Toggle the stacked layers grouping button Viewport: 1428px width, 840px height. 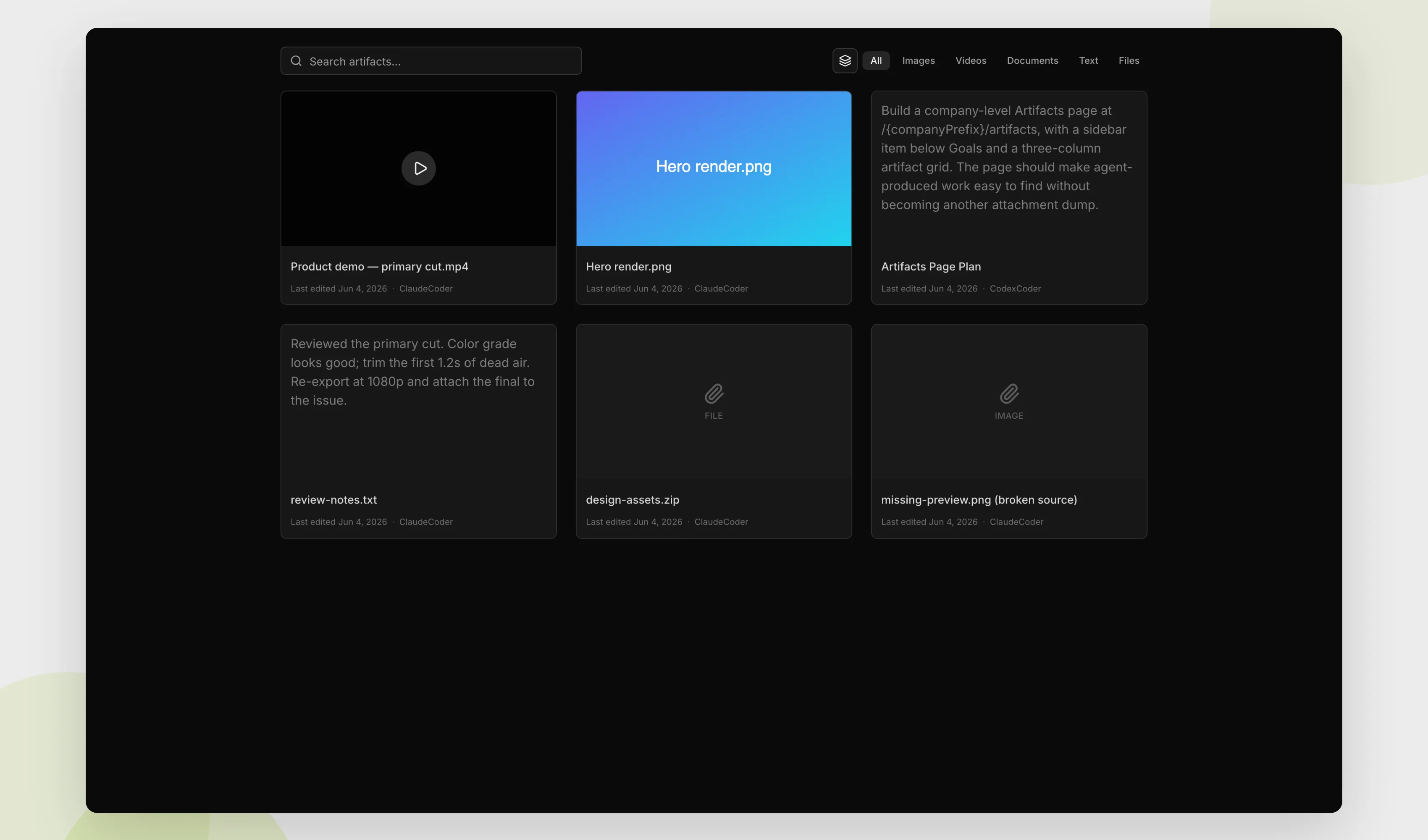[x=844, y=60]
